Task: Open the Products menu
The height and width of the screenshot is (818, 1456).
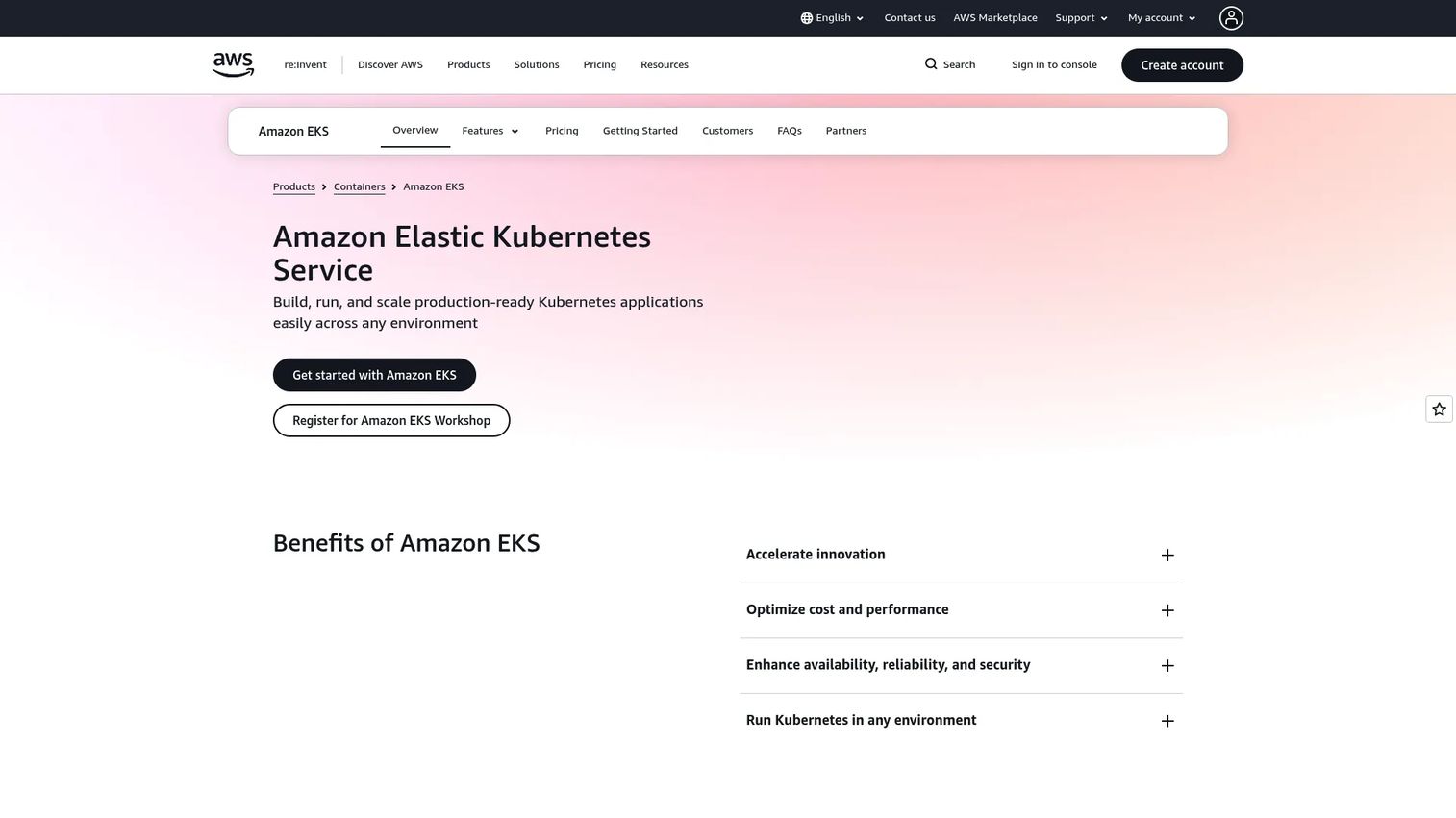Action: click(468, 65)
